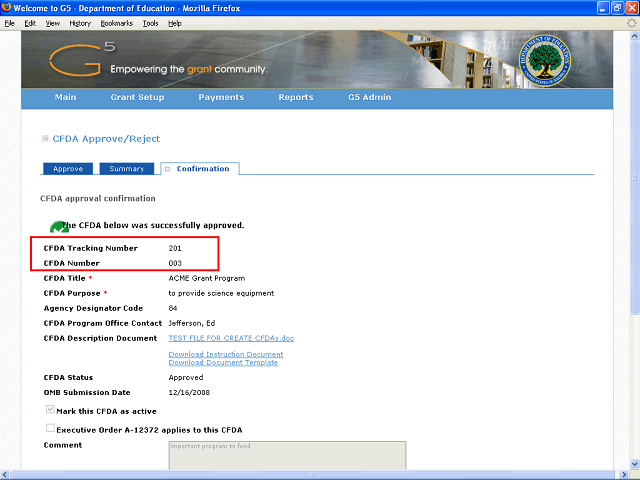Open the History menu
This screenshot has width=640, height=480.
[x=80, y=23]
